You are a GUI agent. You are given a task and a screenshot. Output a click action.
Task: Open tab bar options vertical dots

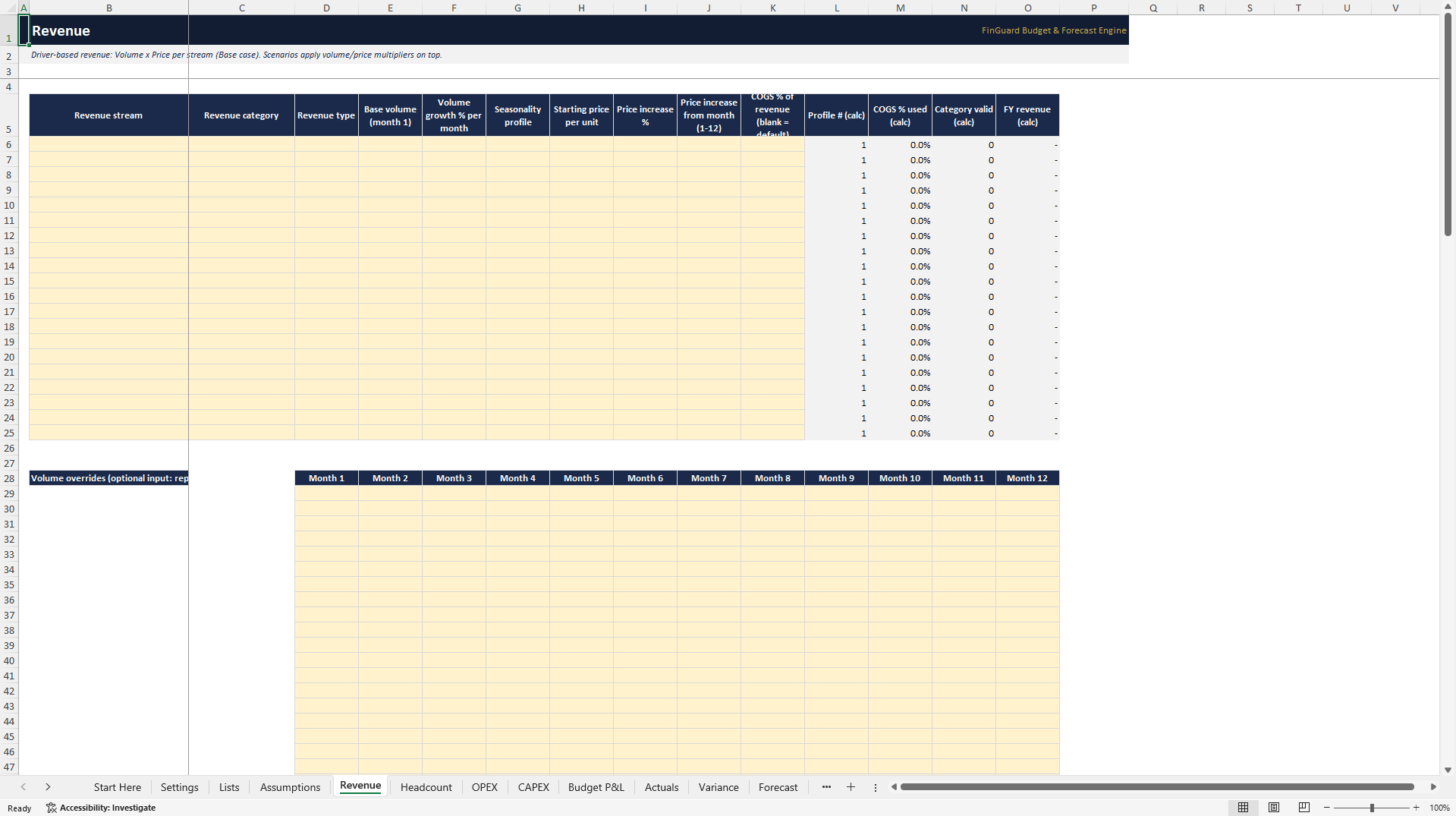pos(876,787)
